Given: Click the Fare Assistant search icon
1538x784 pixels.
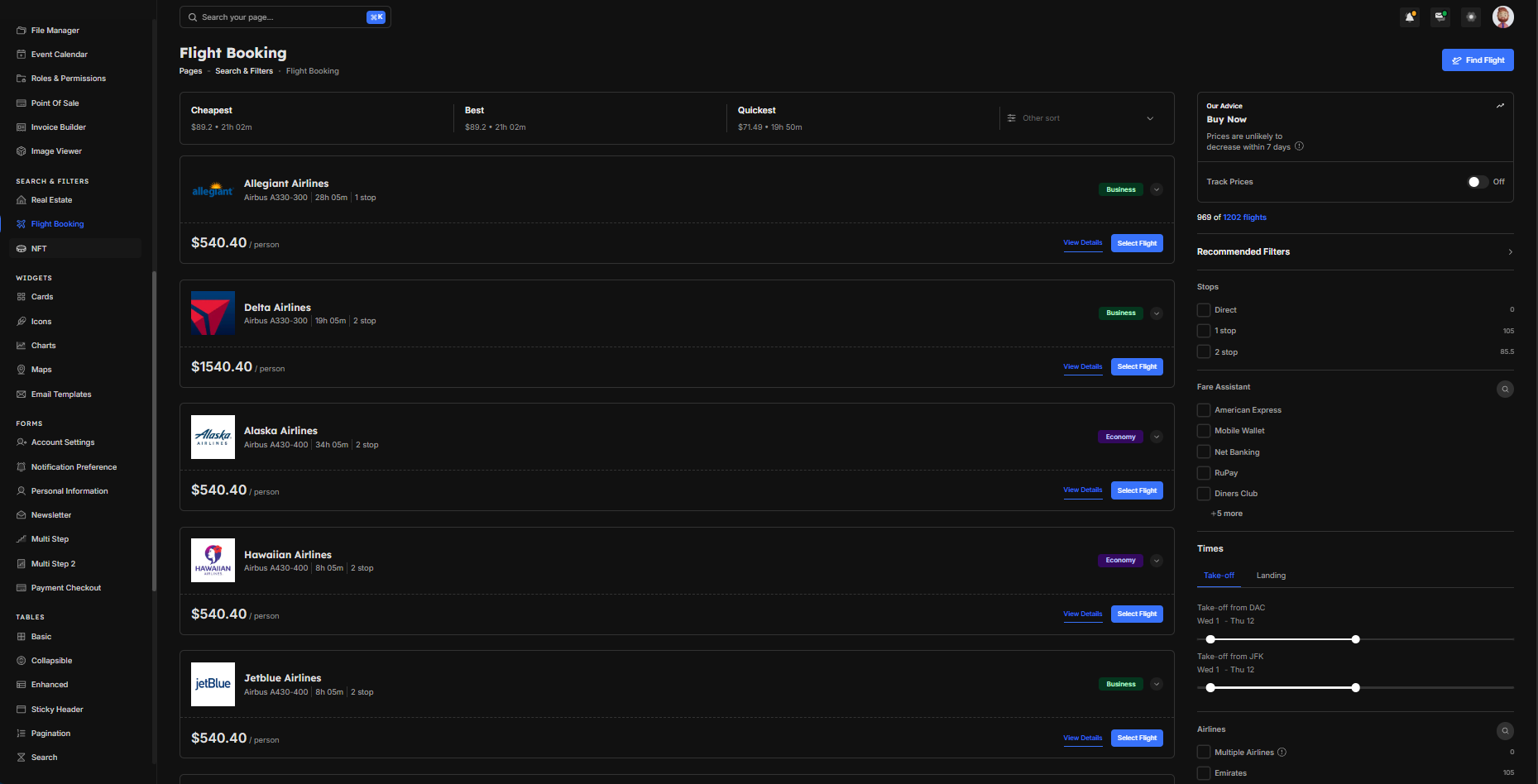Looking at the screenshot, I should [1505, 389].
